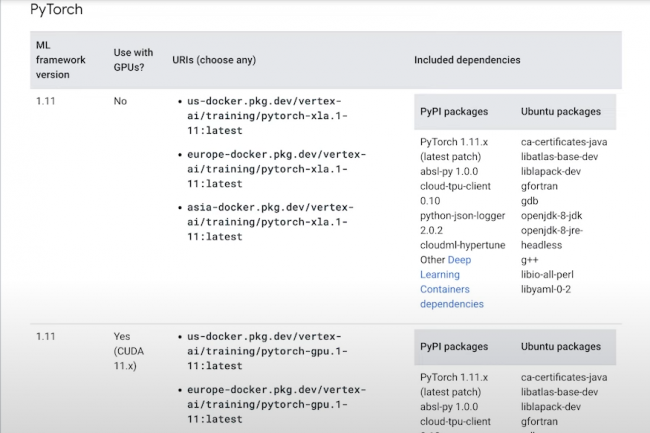Click the PyTorch section heading
The height and width of the screenshot is (433, 650).
coord(56,10)
